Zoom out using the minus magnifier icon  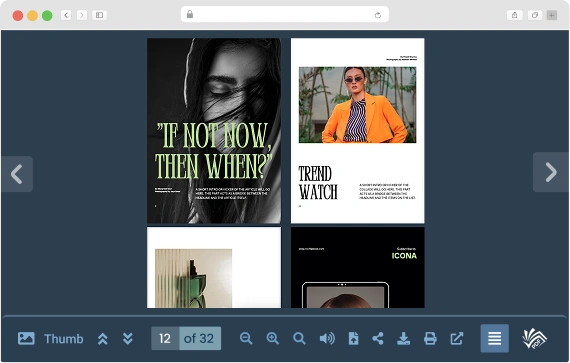[x=246, y=338]
